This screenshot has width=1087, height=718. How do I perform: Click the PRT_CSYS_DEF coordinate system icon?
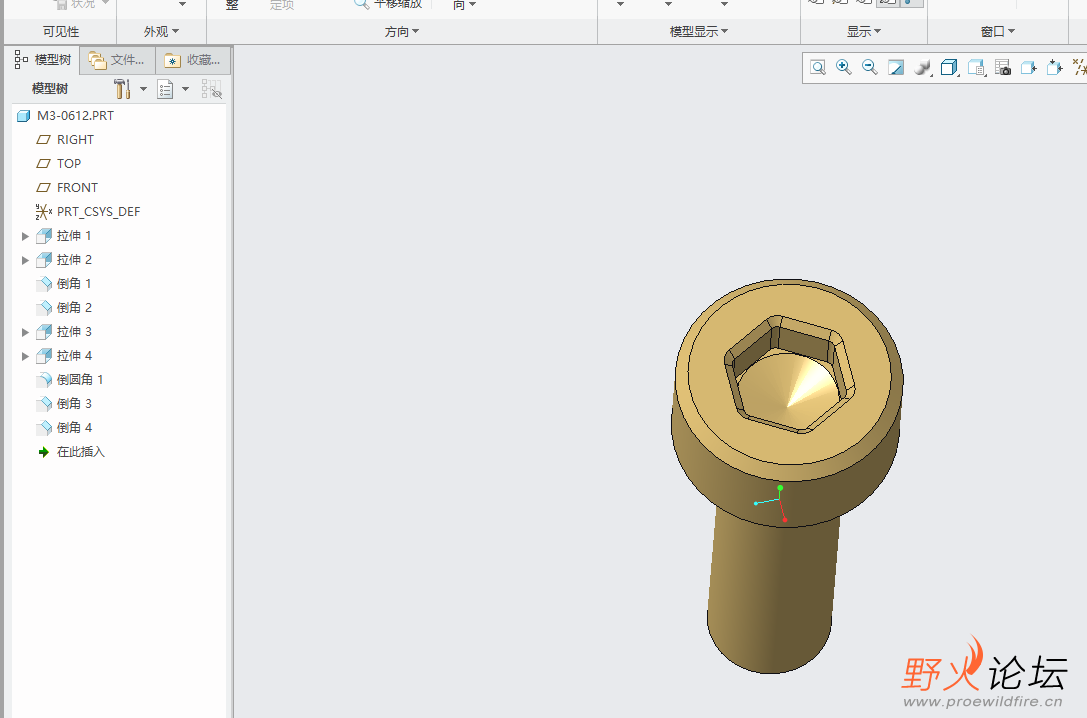click(x=43, y=211)
